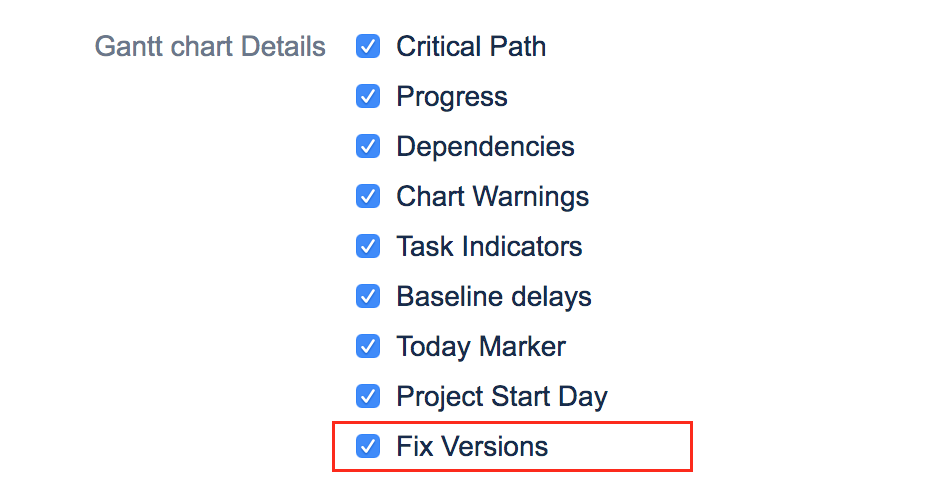The image size is (952, 488).
Task: Toggle the Fix Versions checkbox
Action: pos(368,446)
